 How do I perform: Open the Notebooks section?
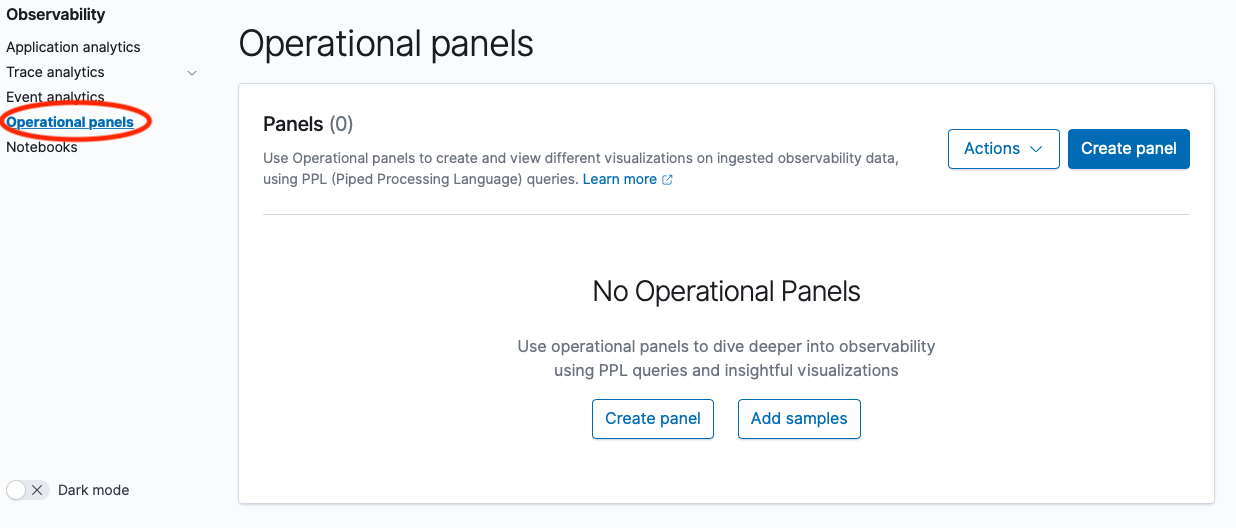click(41, 147)
